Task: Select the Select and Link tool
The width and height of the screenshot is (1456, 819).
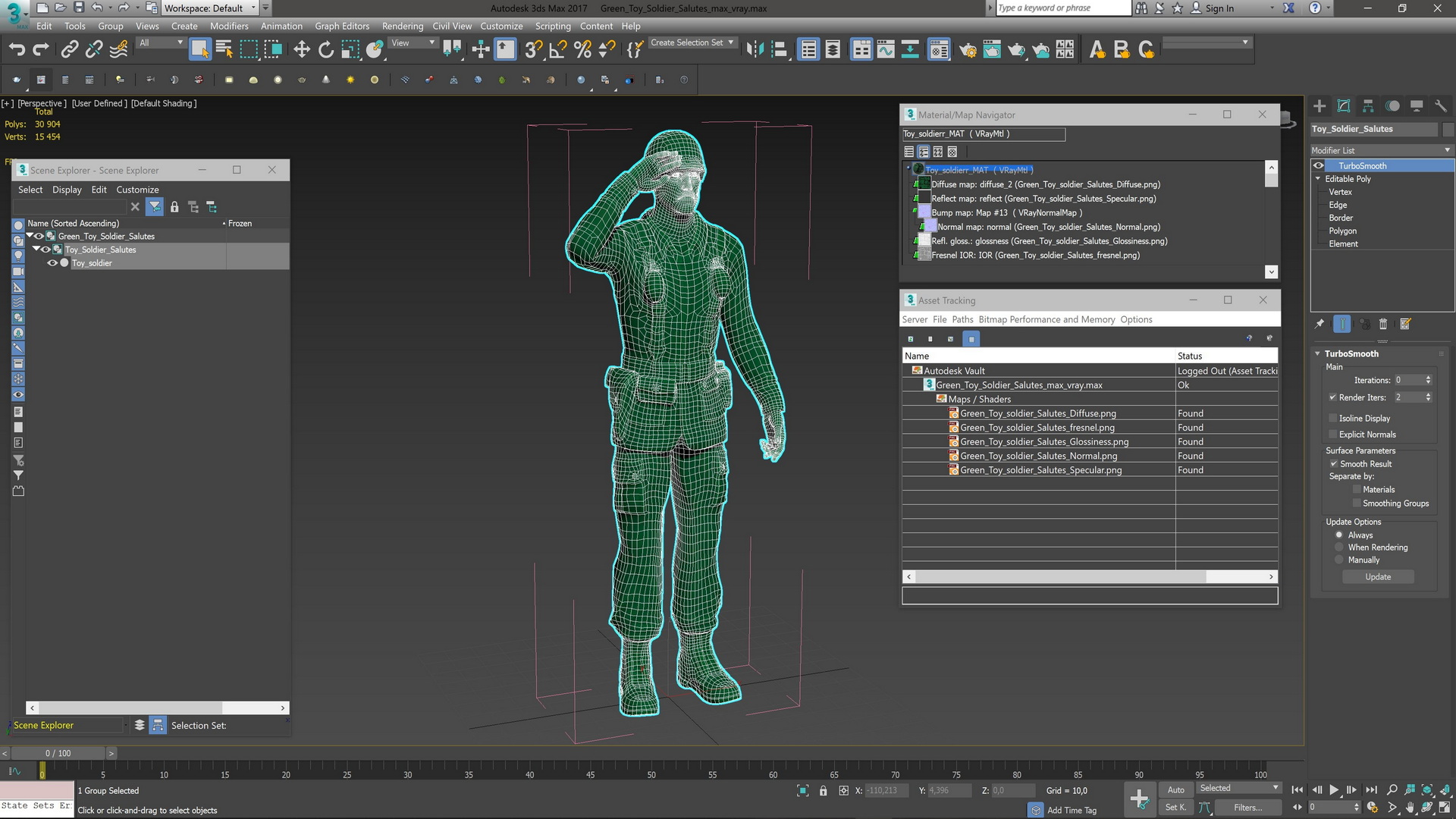Action: tap(69, 49)
